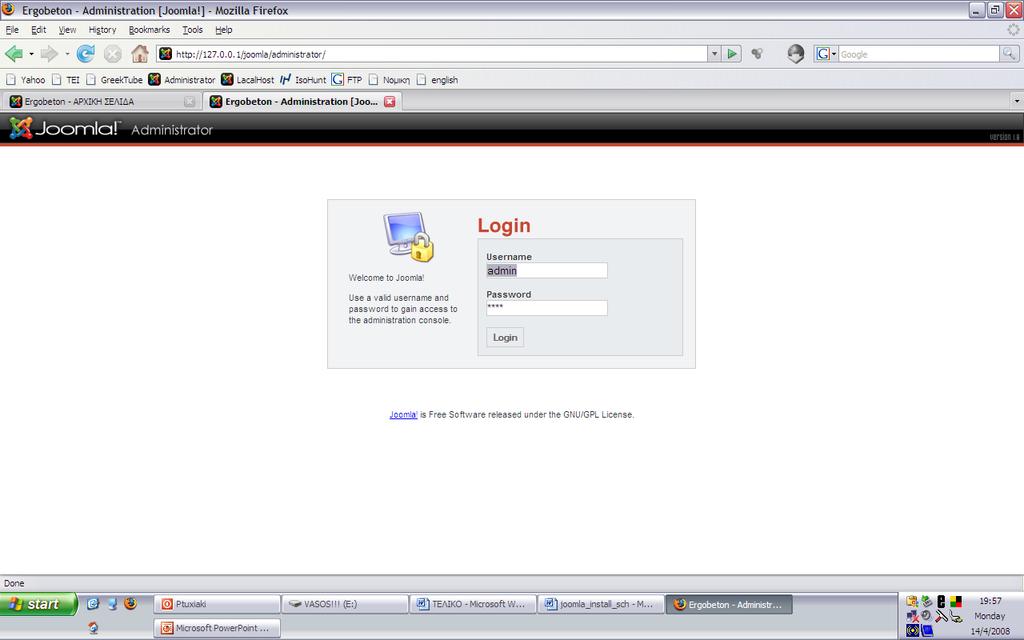This screenshot has height=640, width=1024.
Task: Launch Internet Explorer from Quick Launch
Action: pyautogui.click(x=93, y=603)
